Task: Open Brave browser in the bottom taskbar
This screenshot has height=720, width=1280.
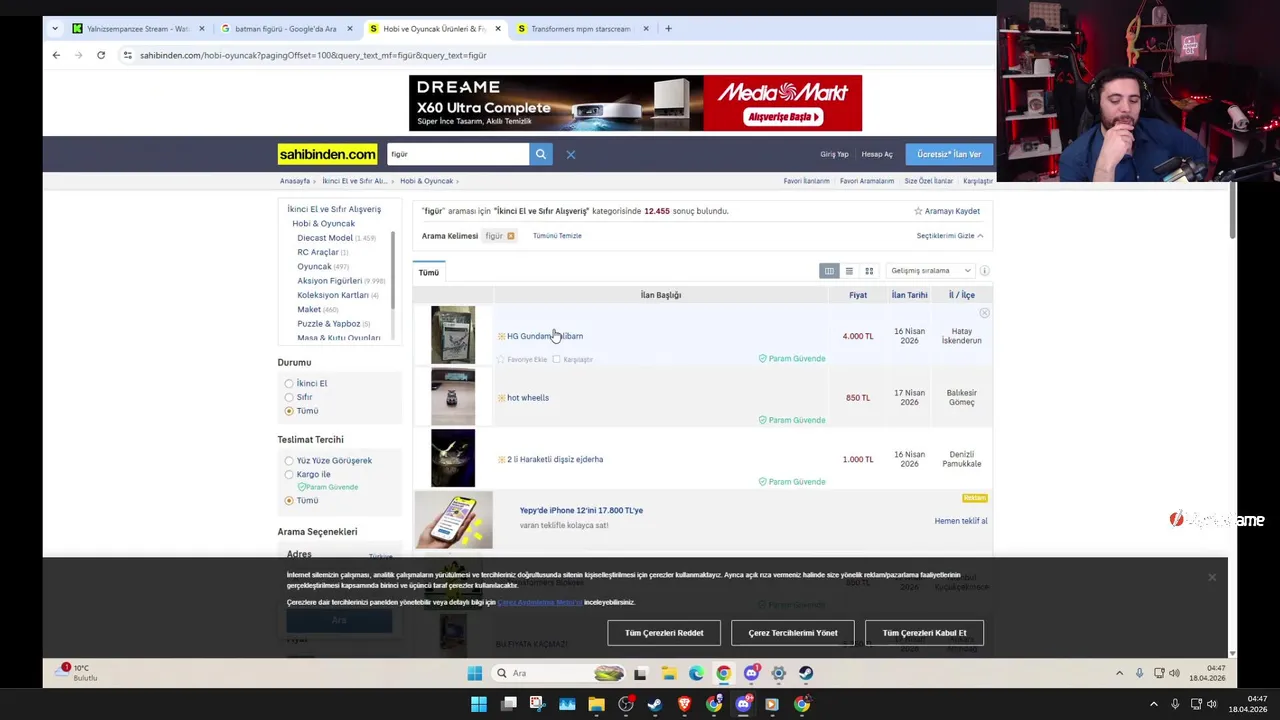Action: [x=684, y=704]
